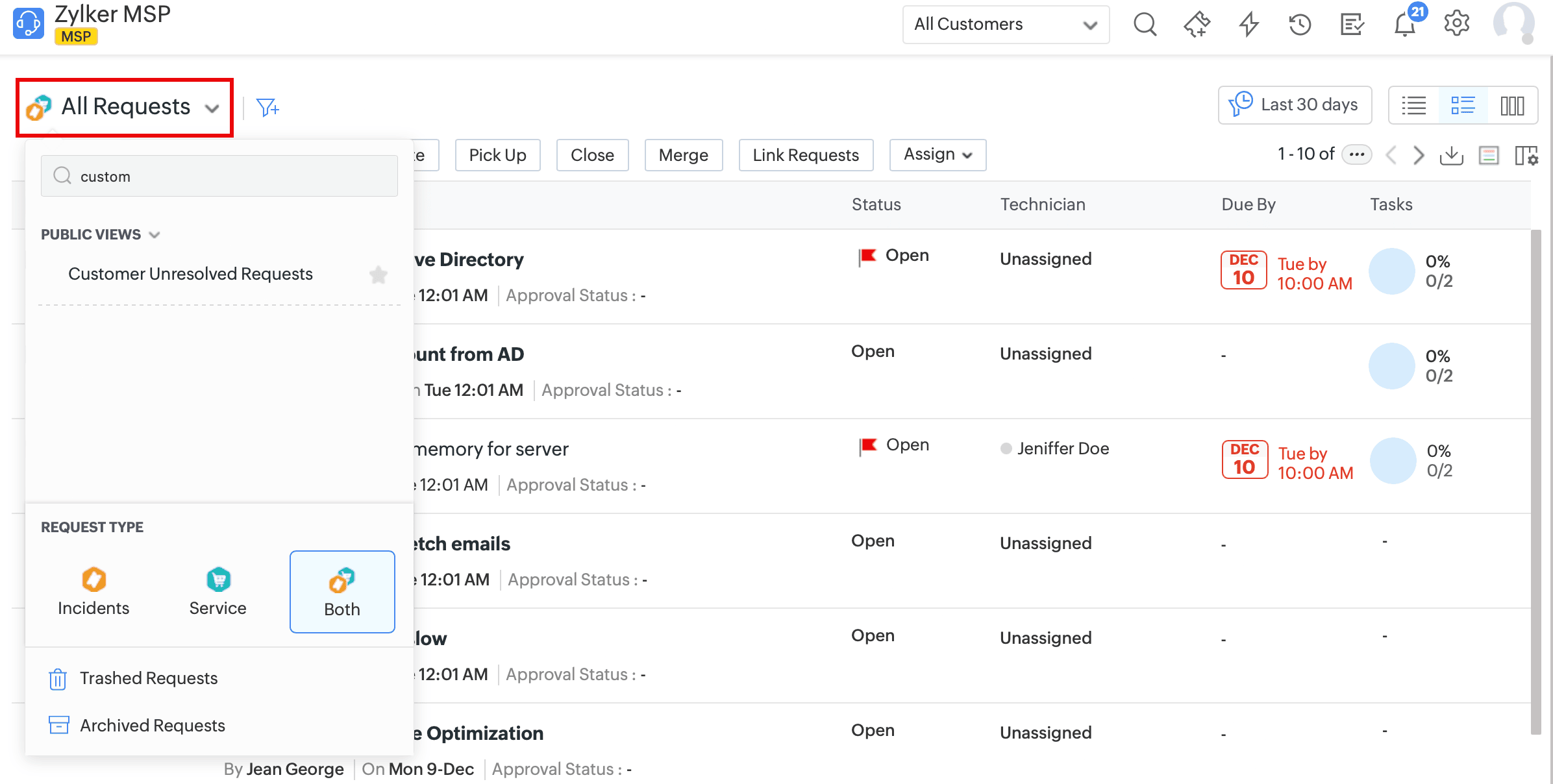Click the export download icon
1553x784 pixels.
point(1451,155)
